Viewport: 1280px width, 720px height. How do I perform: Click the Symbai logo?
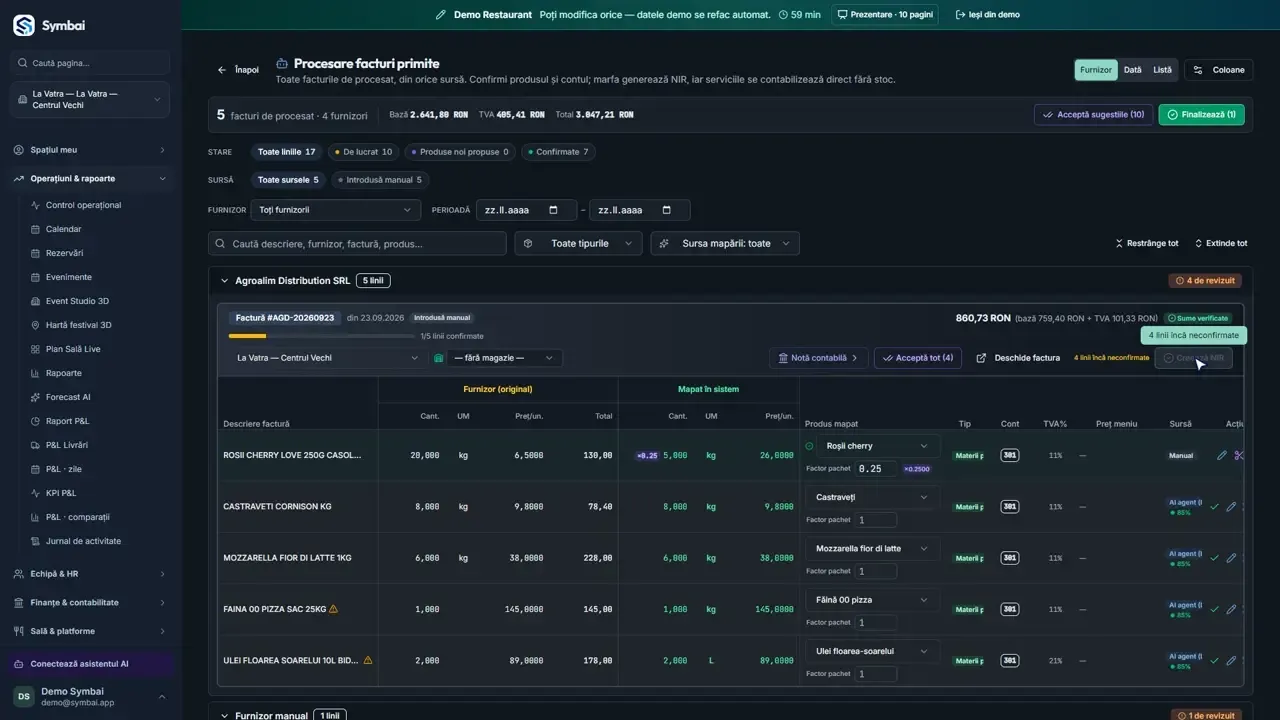pos(24,25)
